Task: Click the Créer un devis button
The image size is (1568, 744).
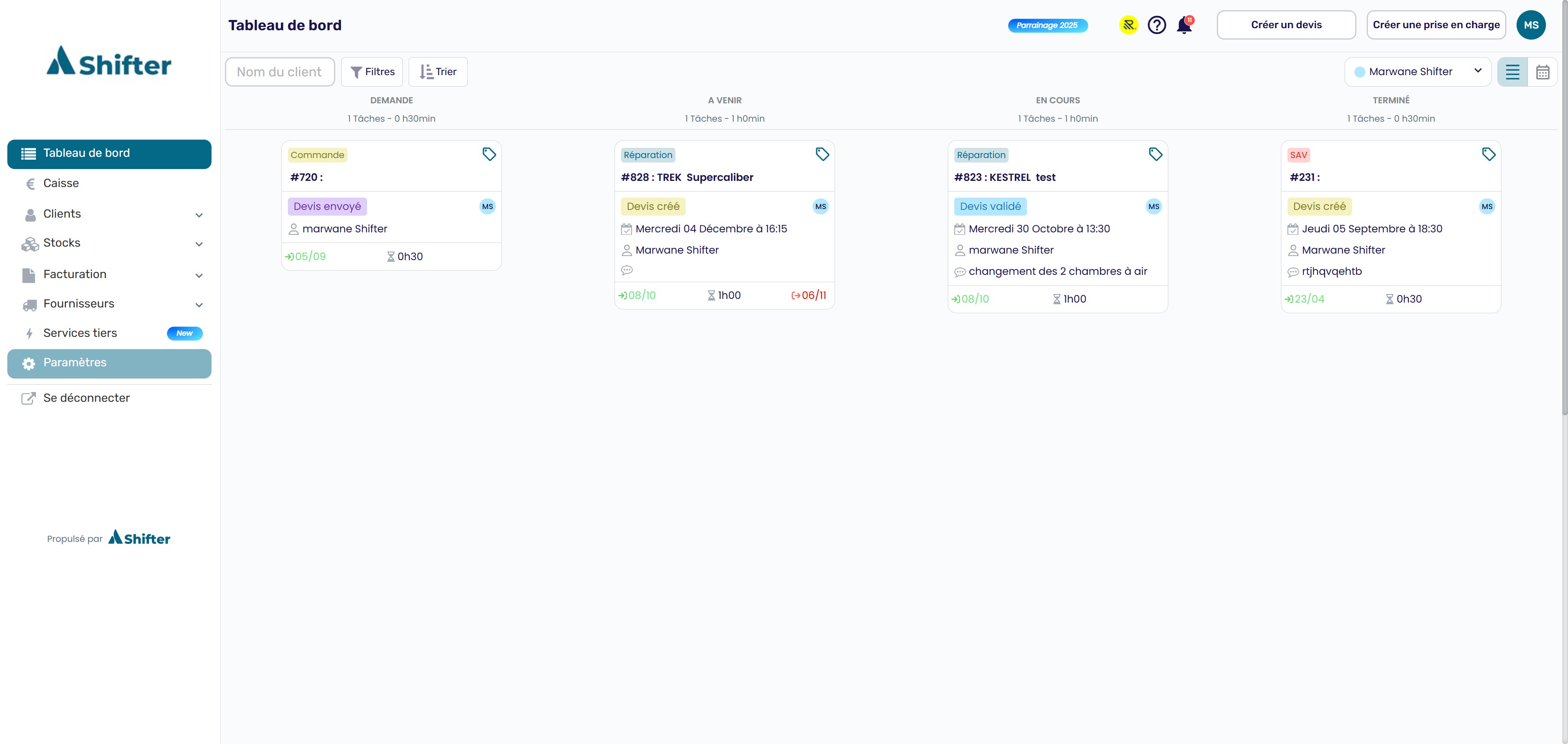Action: [1286, 25]
